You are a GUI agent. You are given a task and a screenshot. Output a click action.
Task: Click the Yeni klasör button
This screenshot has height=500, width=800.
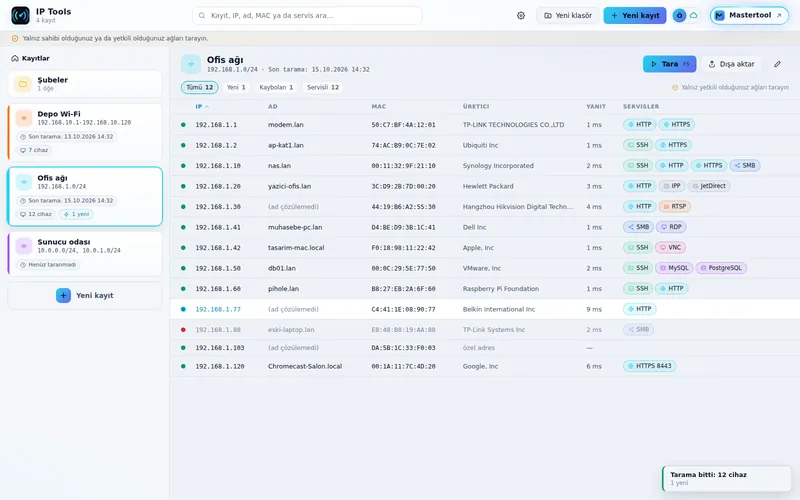pyautogui.click(x=568, y=15)
